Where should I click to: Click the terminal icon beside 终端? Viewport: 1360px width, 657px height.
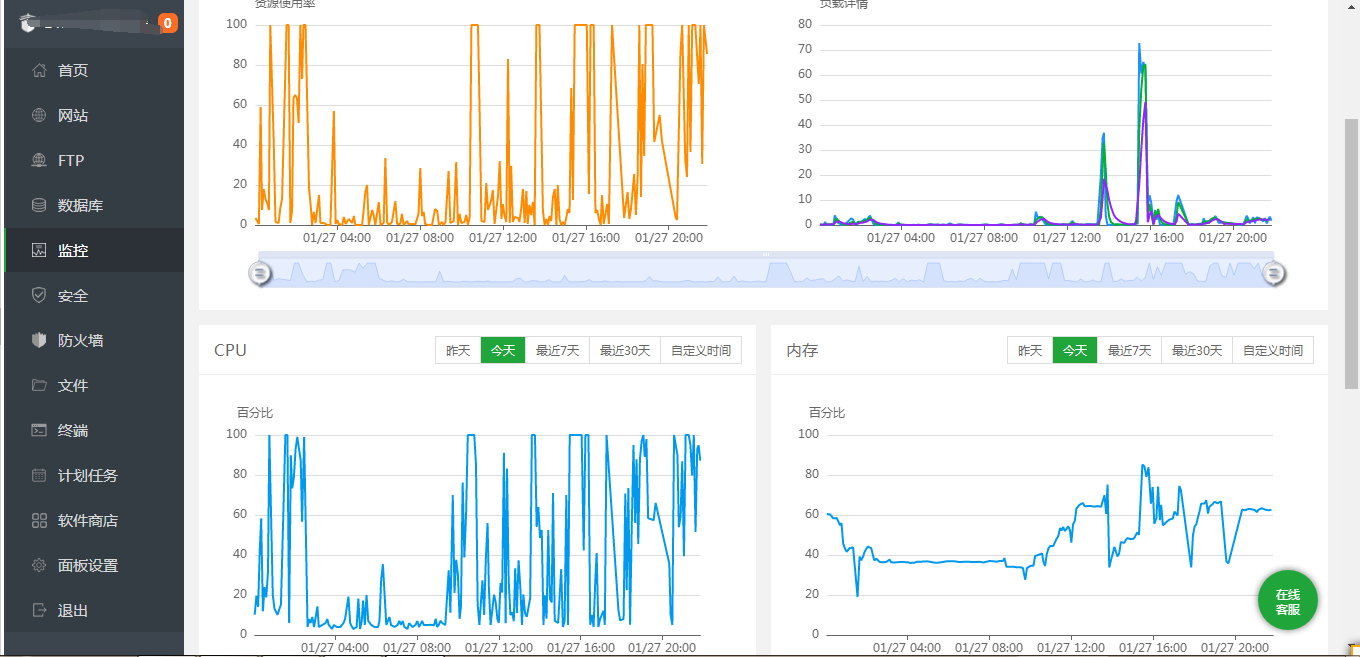(x=39, y=430)
